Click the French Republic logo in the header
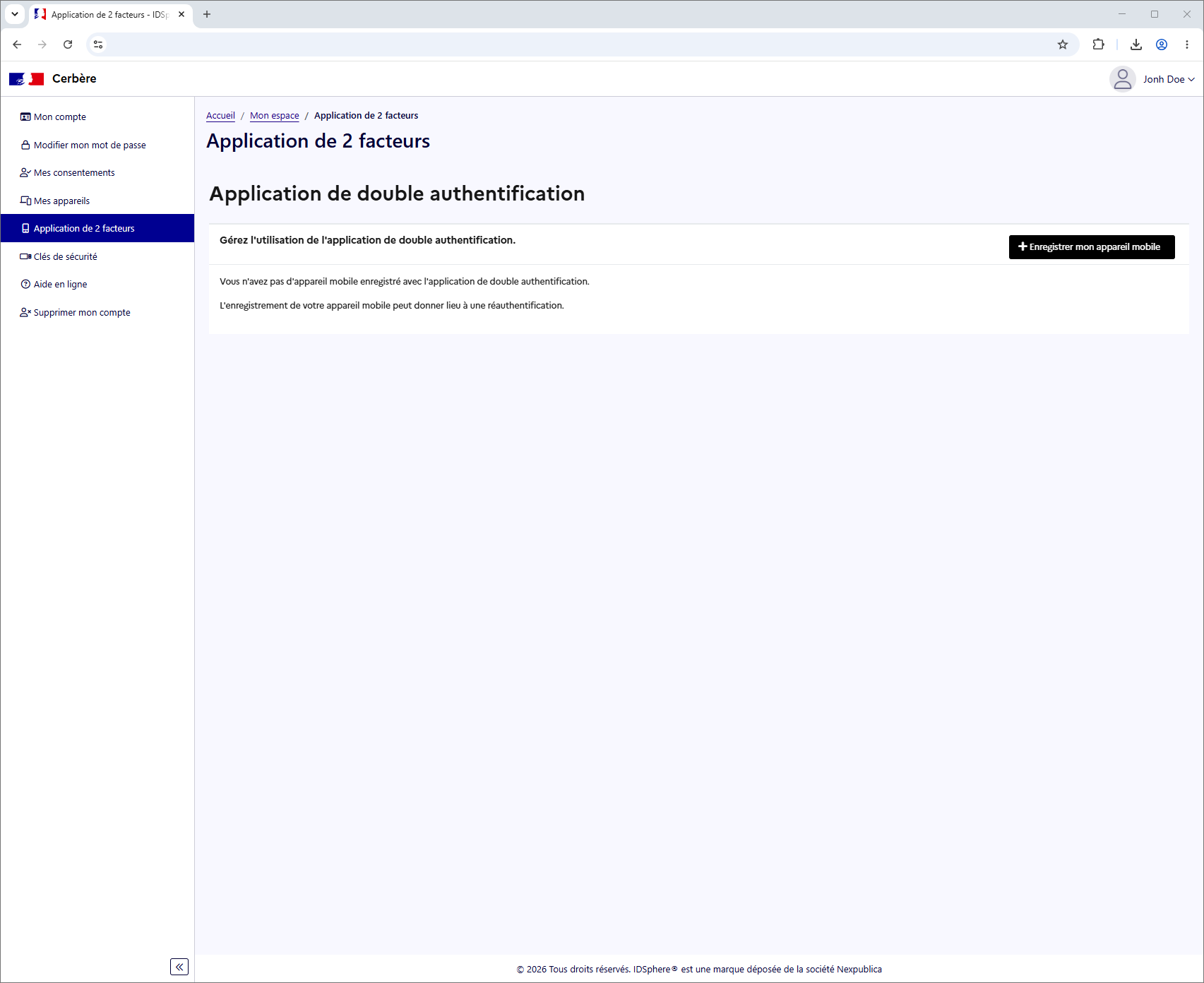Screen dimensions: 1204x983 [x=27, y=79]
